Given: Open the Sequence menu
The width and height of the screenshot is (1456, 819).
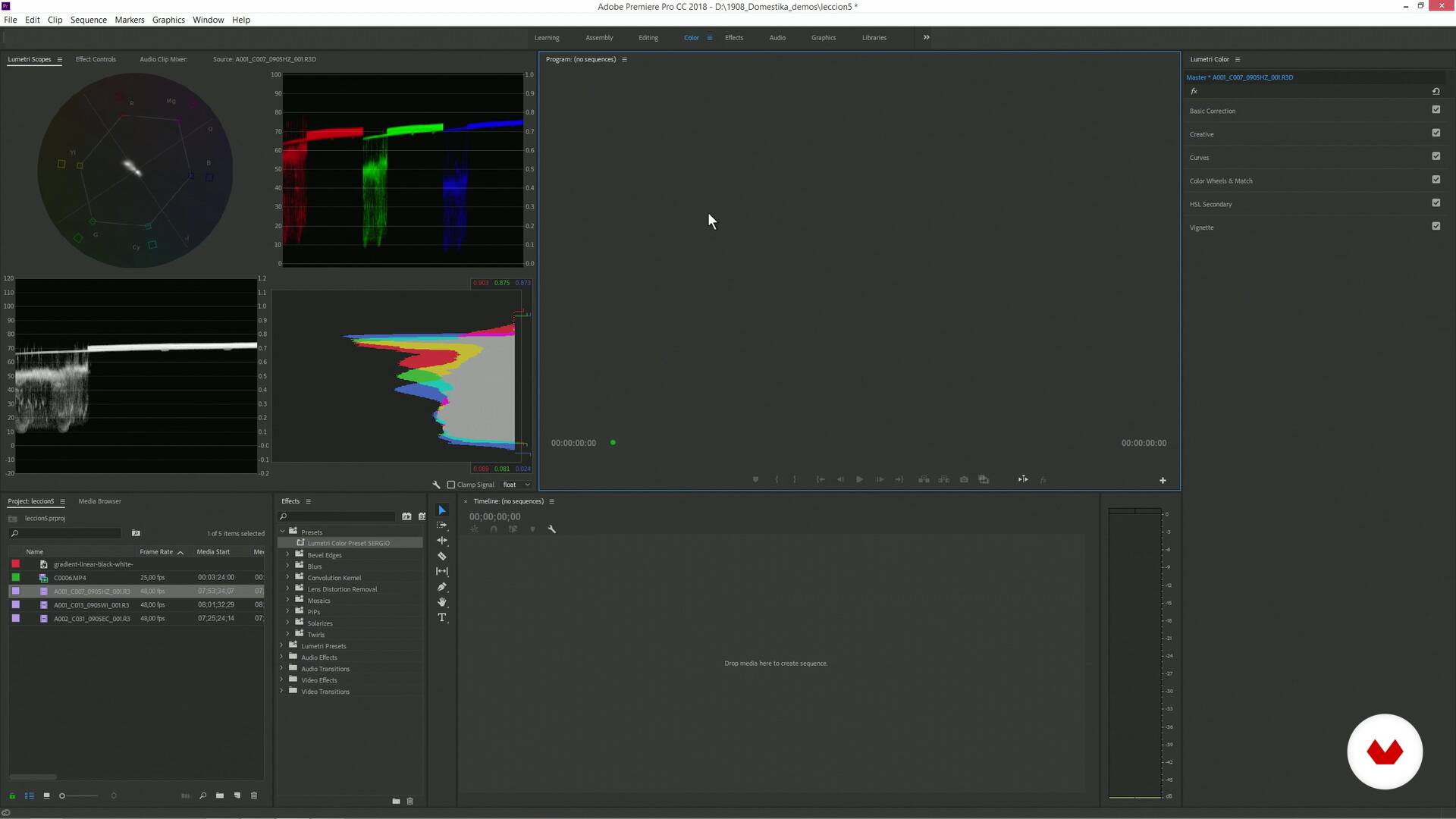Looking at the screenshot, I should pyautogui.click(x=89, y=20).
